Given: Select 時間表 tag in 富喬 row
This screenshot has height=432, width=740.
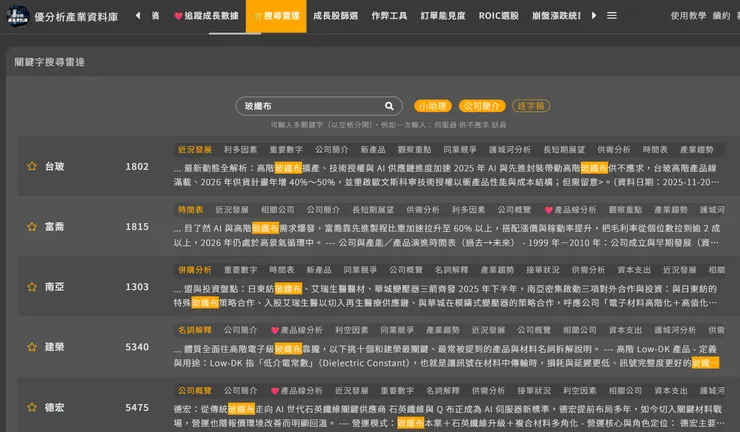Looking at the screenshot, I should click(190, 210).
